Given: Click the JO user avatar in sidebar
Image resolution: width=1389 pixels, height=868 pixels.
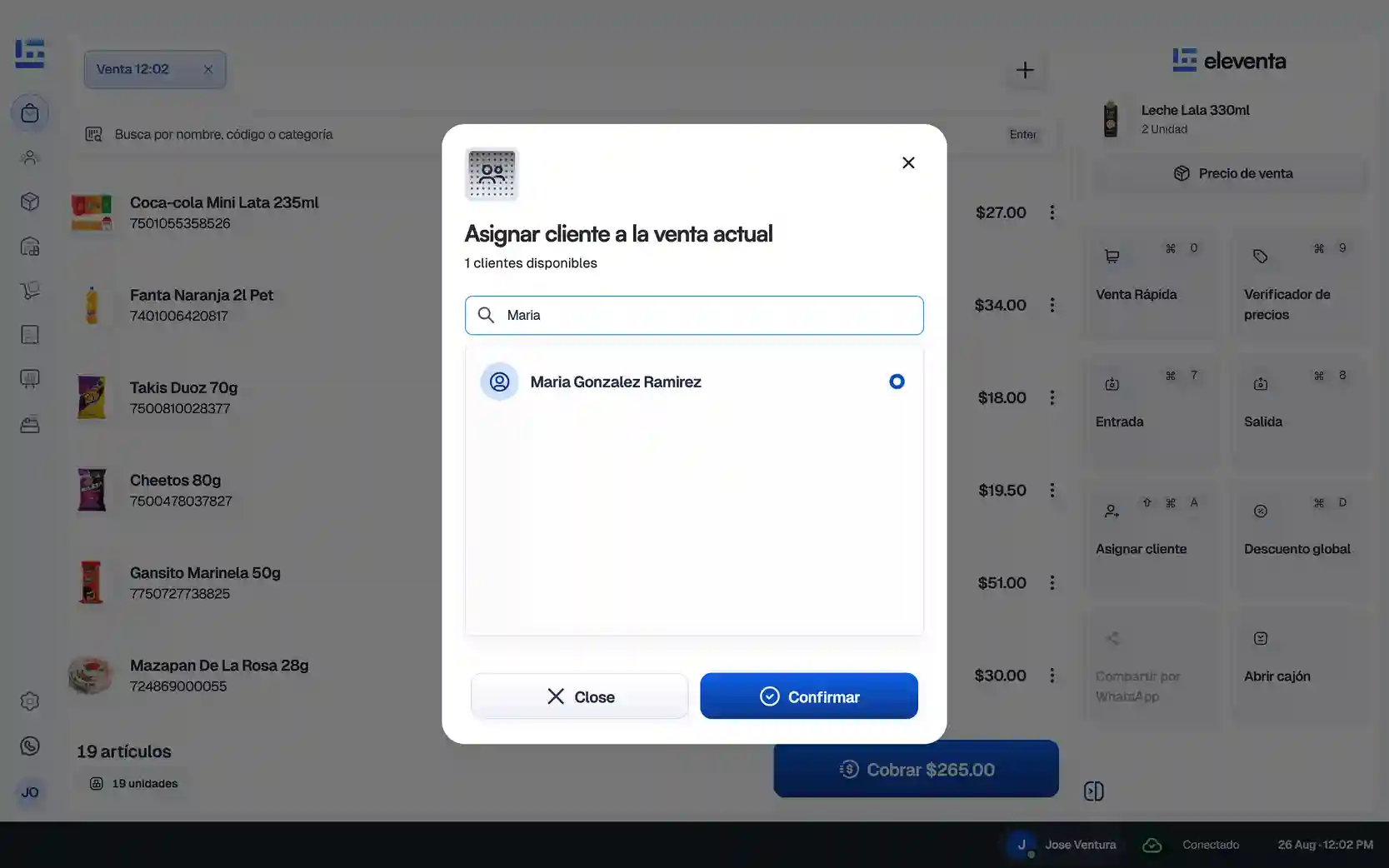Looking at the screenshot, I should tap(30, 792).
